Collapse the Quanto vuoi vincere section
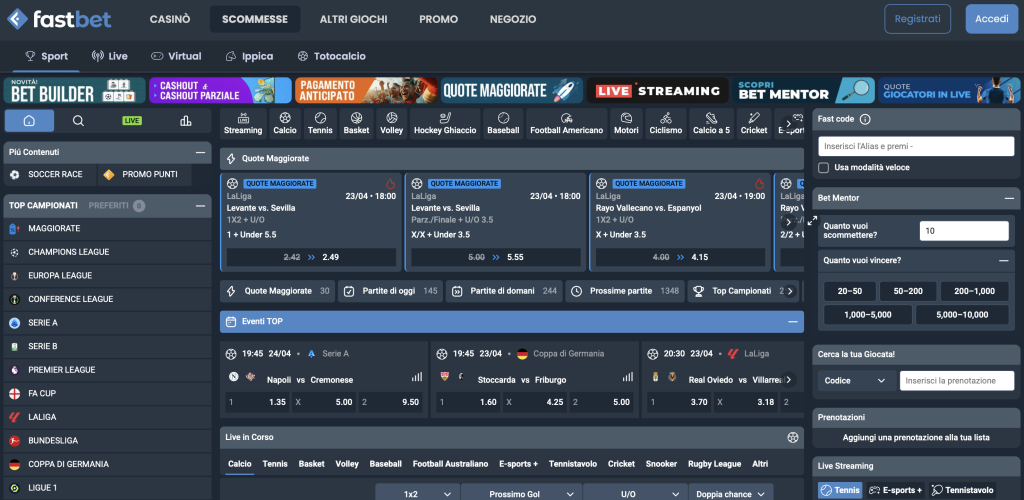Screen dimensions: 1024x500 [1003, 260]
